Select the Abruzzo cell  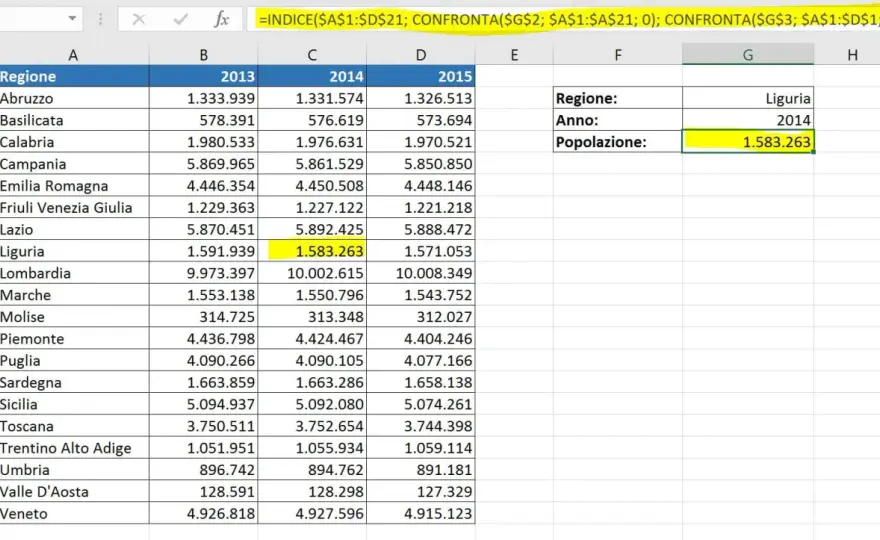[x=75, y=98]
